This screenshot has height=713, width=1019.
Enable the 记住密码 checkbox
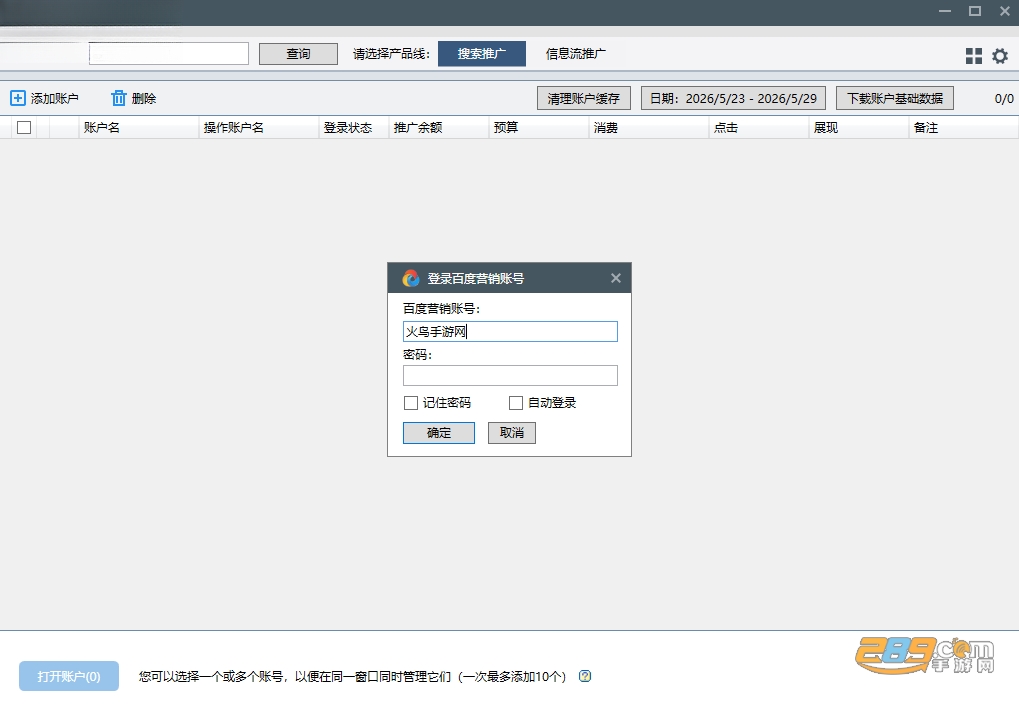point(411,403)
